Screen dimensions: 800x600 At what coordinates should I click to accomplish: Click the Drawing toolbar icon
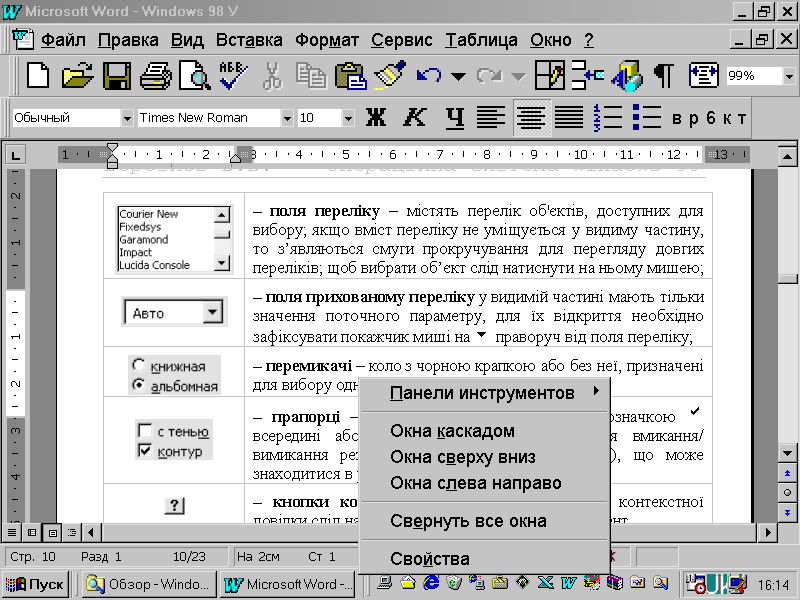tap(627, 76)
